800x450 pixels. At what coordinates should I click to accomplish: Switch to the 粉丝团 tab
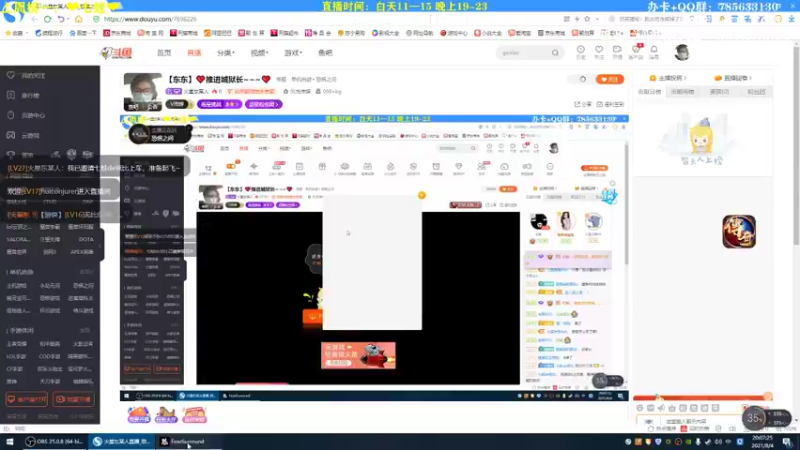(x=756, y=92)
